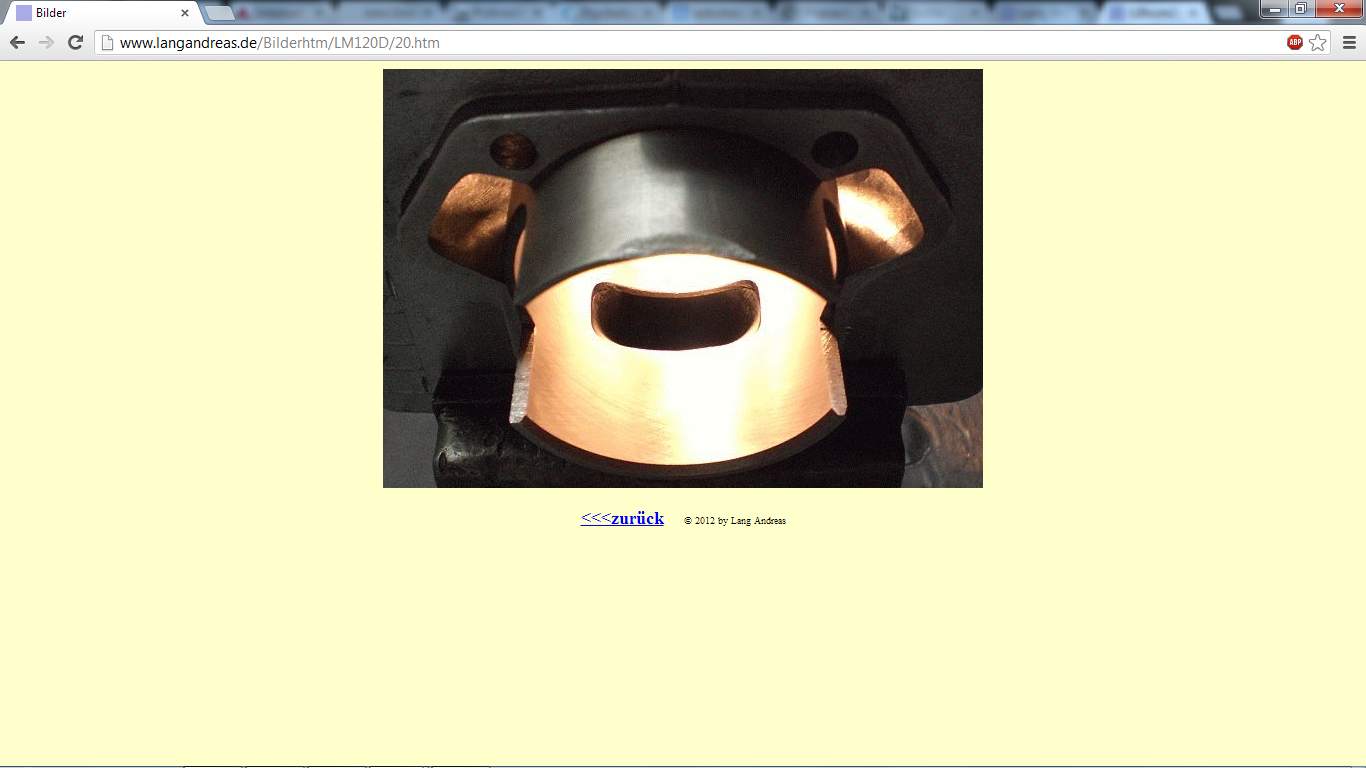The width and height of the screenshot is (1366, 768).
Task: Click the Bilder tab favicon
Action: [24, 13]
